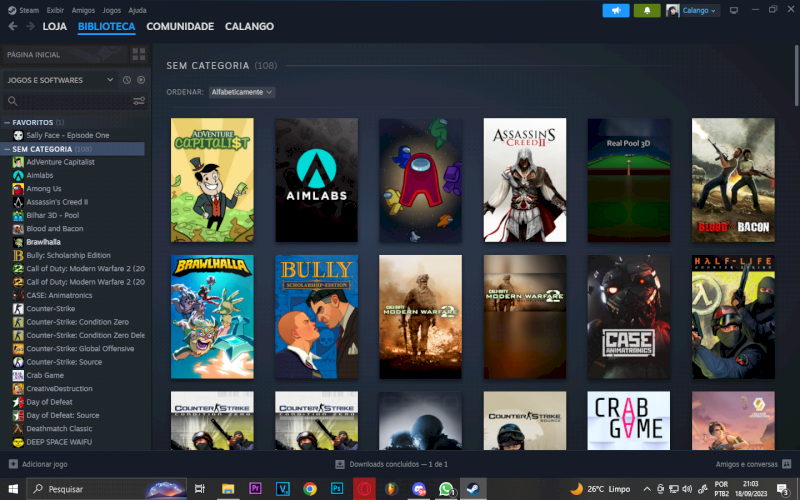
Task: Open the Blood and Bacon cover
Action: click(733, 180)
